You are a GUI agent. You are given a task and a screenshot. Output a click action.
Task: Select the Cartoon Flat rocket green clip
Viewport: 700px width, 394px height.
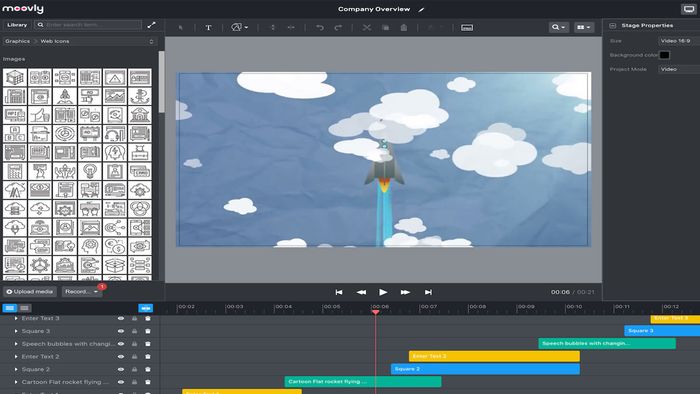[363, 382]
